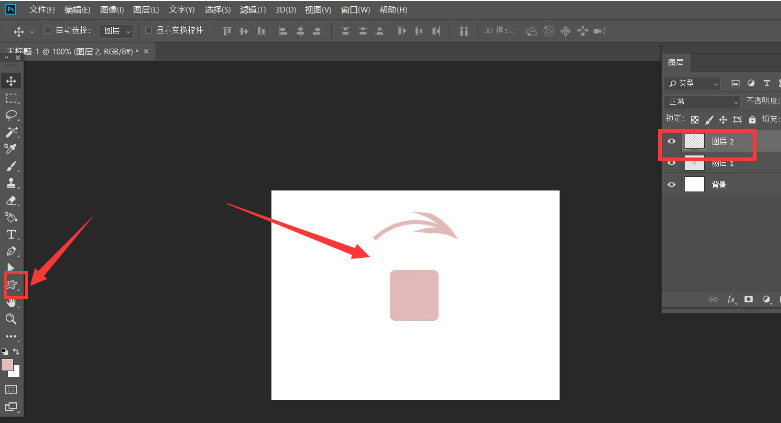
Task: Change the screen mode
Action: 11,407
